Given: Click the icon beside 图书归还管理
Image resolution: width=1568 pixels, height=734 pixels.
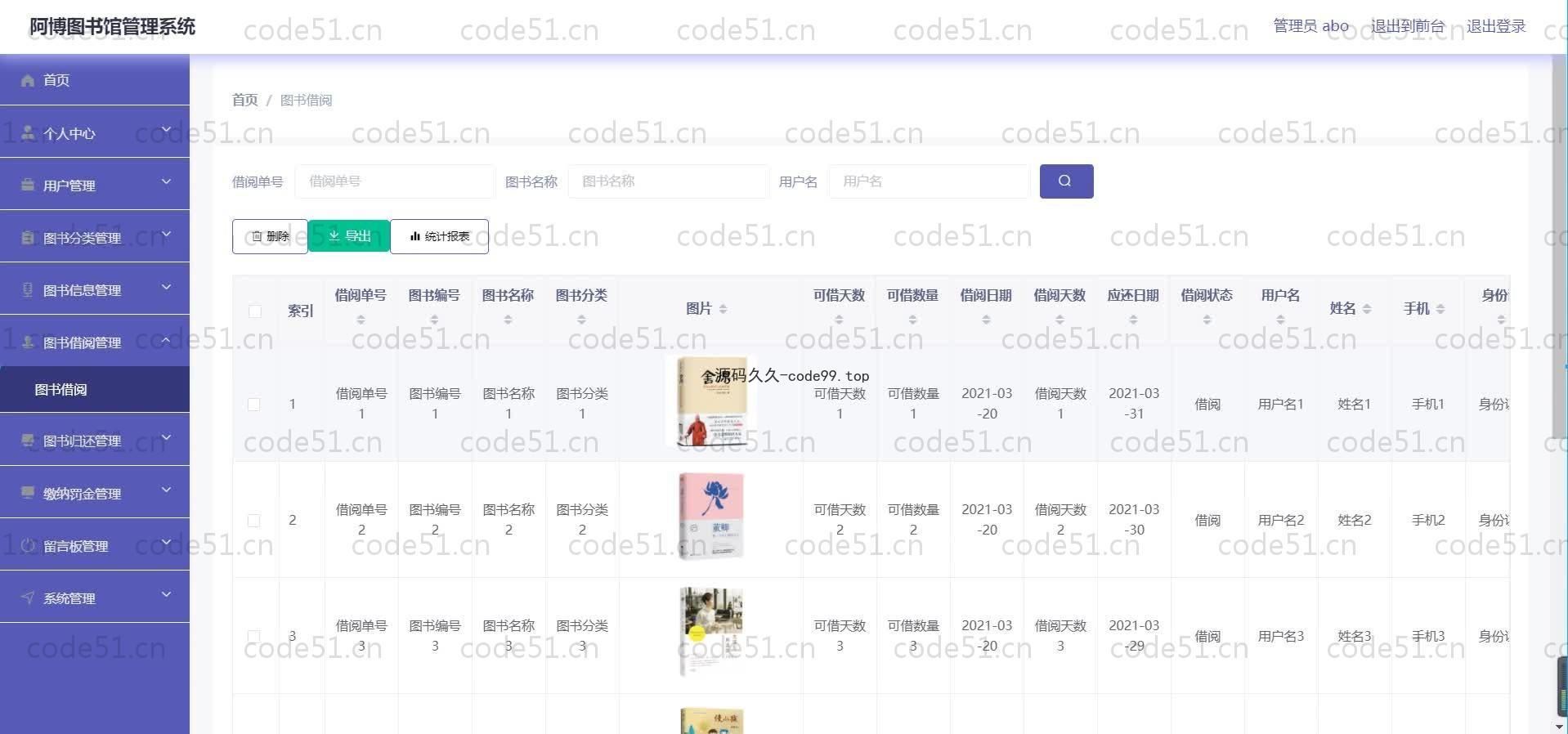Looking at the screenshot, I should click(x=28, y=440).
